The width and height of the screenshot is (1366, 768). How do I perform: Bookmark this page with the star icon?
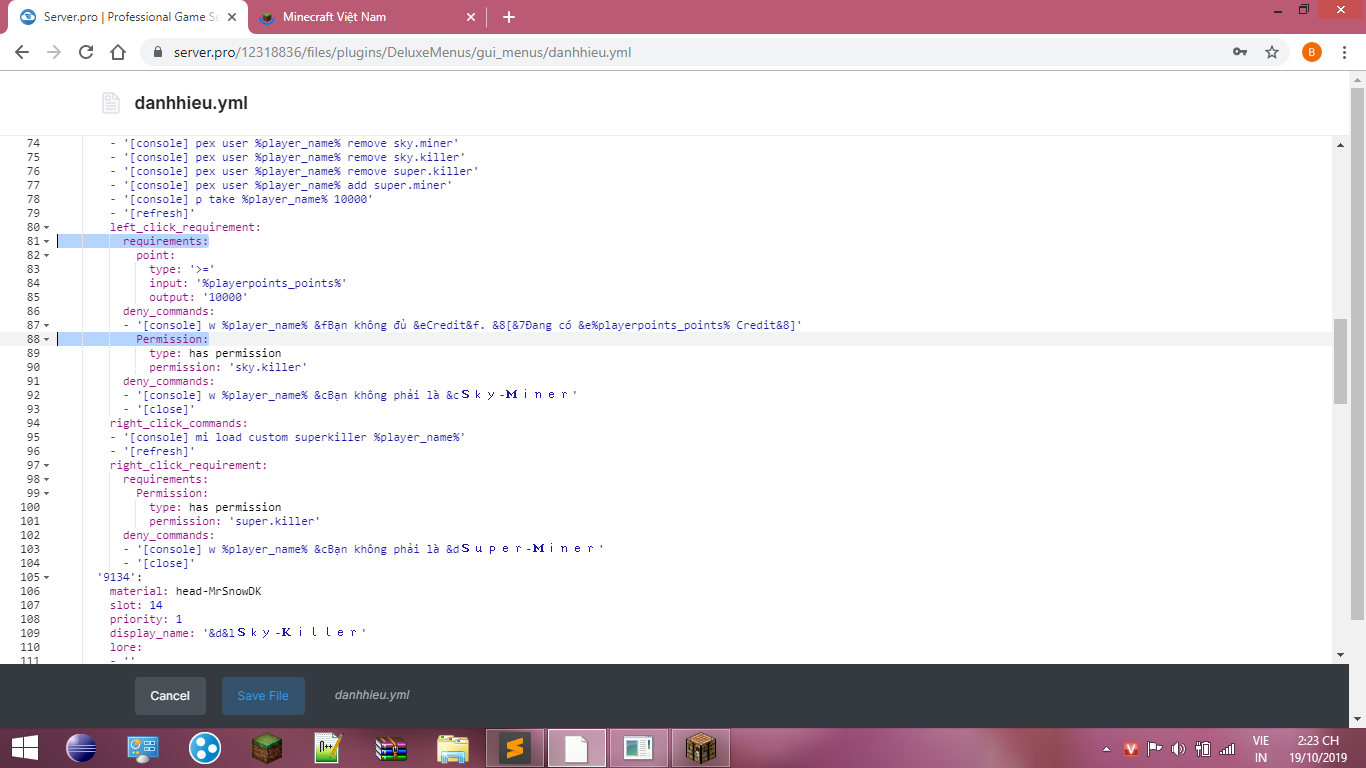point(1272,52)
